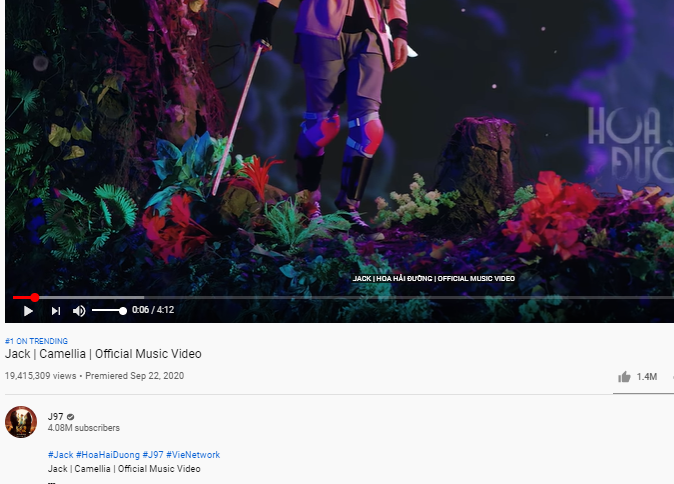Screen dimensions: 674x484
Task: Click the 4.08M subscribers text
Action: point(84,428)
